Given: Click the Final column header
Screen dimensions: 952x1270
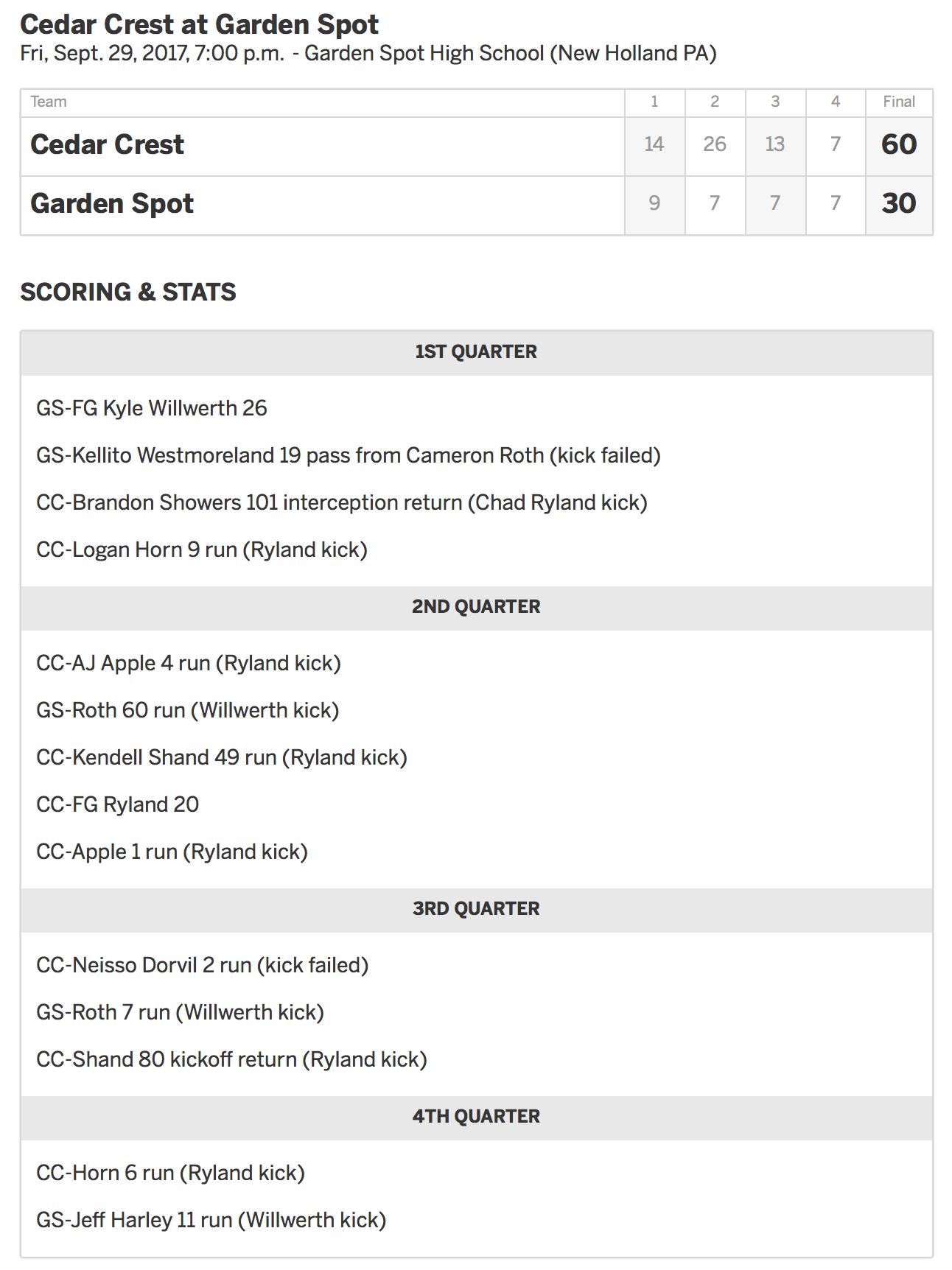Looking at the screenshot, I should tap(899, 102).
